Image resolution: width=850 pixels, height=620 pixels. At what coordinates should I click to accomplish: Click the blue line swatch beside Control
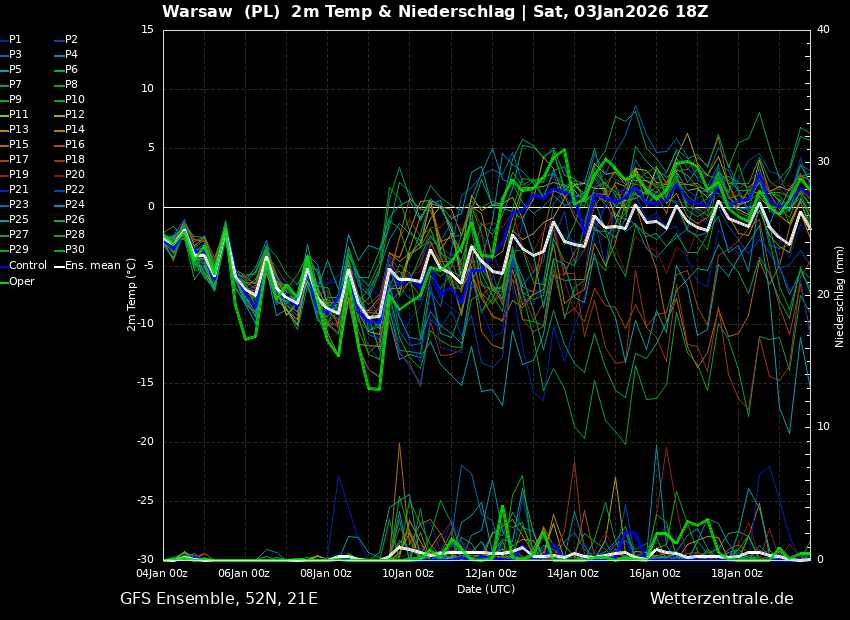3,266
